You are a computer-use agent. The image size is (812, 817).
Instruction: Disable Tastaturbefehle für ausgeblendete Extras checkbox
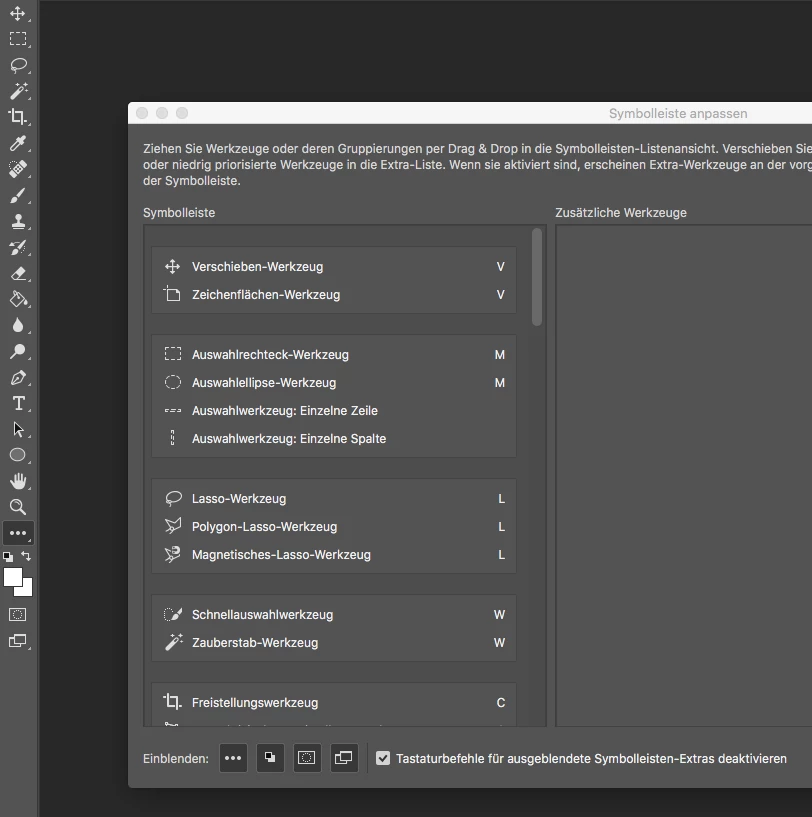coord(383,758)
